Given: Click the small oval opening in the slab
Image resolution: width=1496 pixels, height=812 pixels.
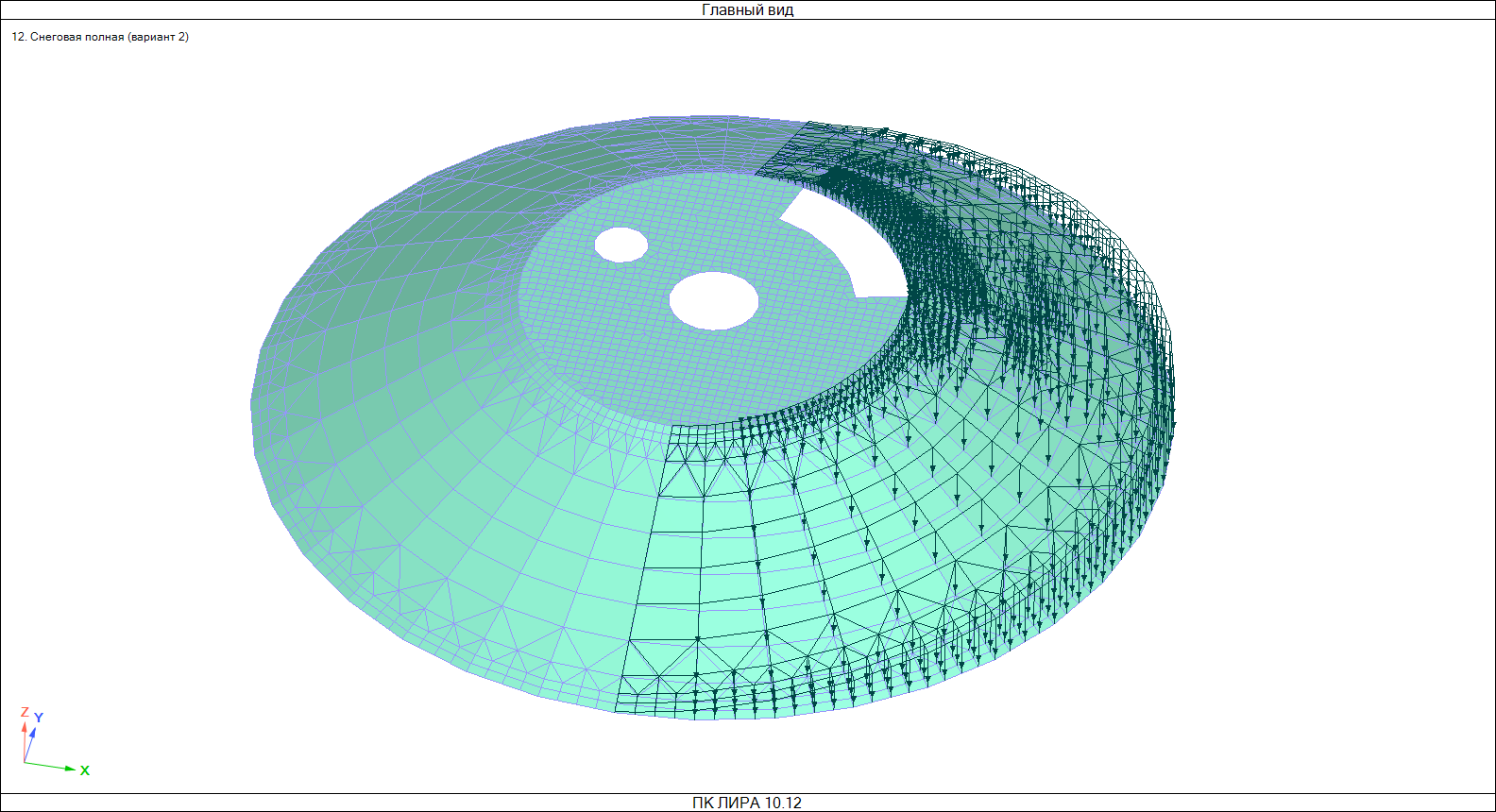Looking at the screenshot, I should pyautogui.click(x=621, y=244).
